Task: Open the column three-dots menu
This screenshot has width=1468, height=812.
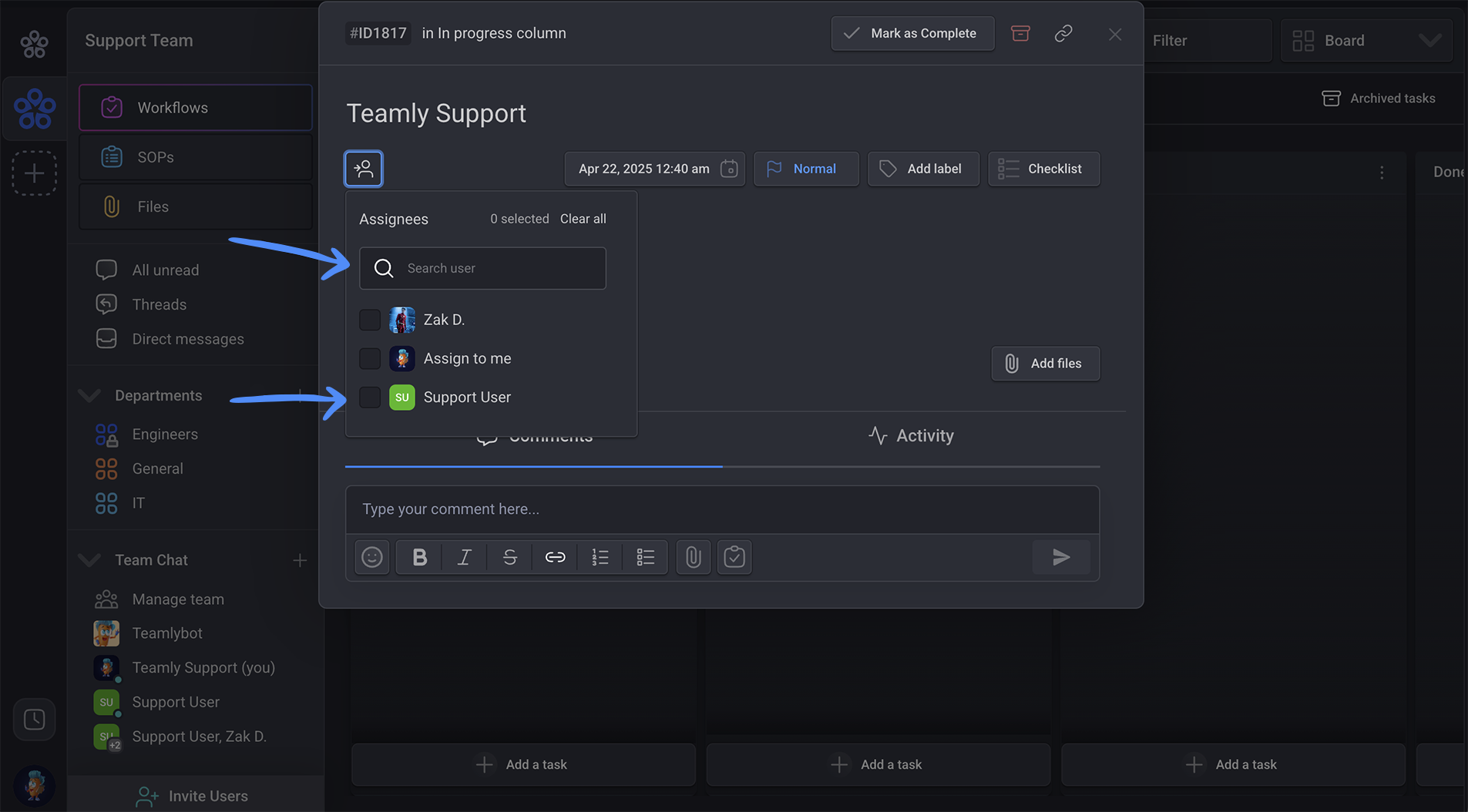Action: 1382,173
